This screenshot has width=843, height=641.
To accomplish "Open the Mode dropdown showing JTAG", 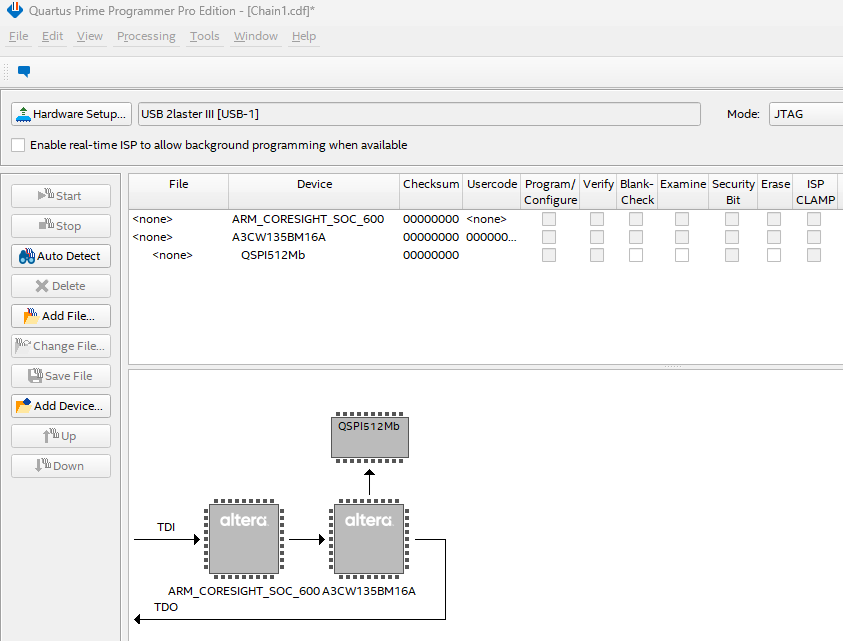I will tap(804, 114).
